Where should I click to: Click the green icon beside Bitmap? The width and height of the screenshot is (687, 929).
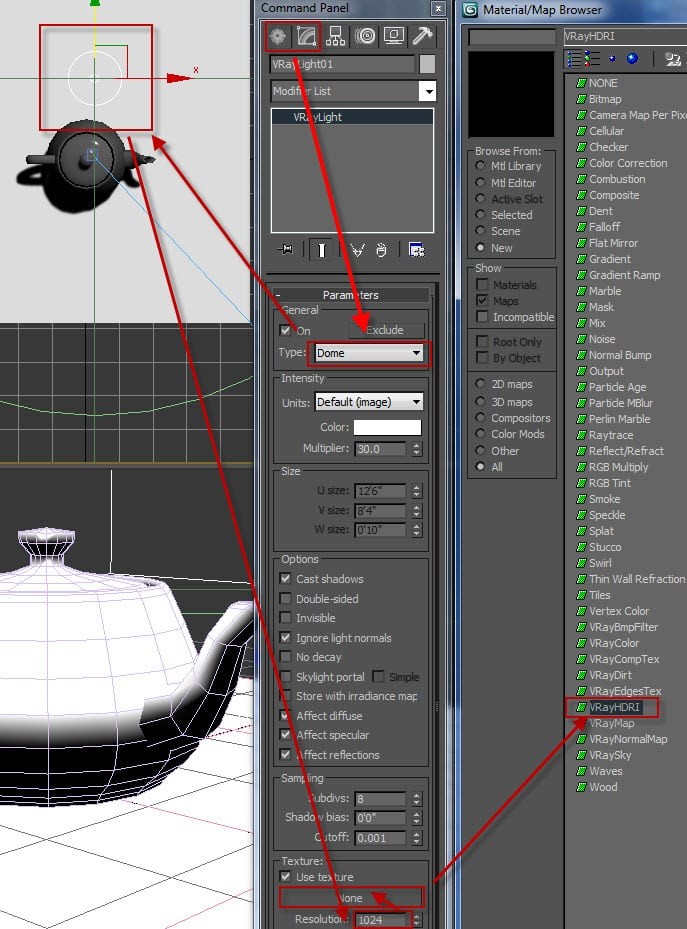point(581,99)
